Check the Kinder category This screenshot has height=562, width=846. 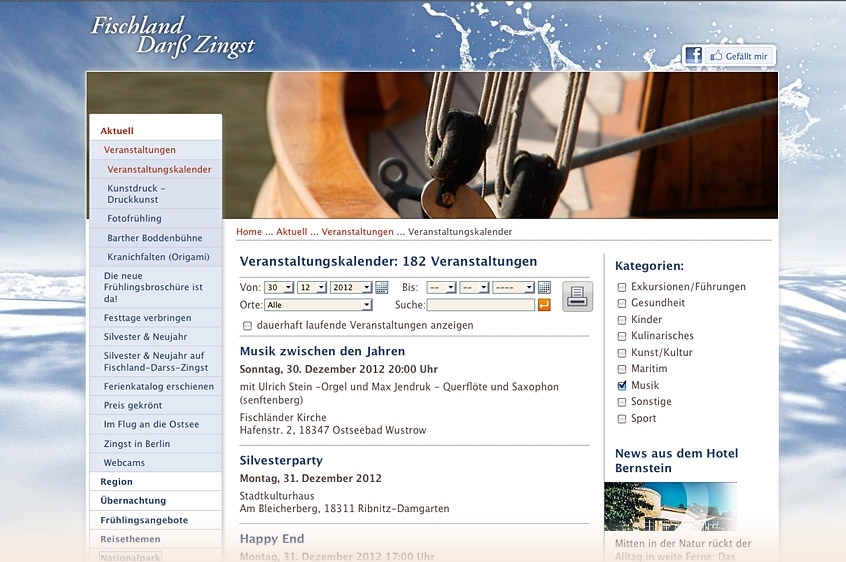click(x=622, y=320)
